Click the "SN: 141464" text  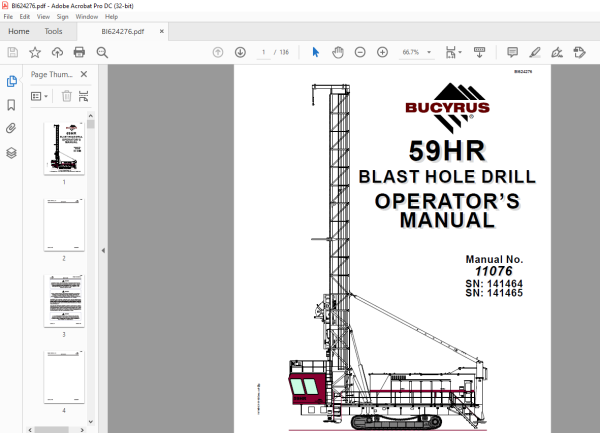point(494,284)
